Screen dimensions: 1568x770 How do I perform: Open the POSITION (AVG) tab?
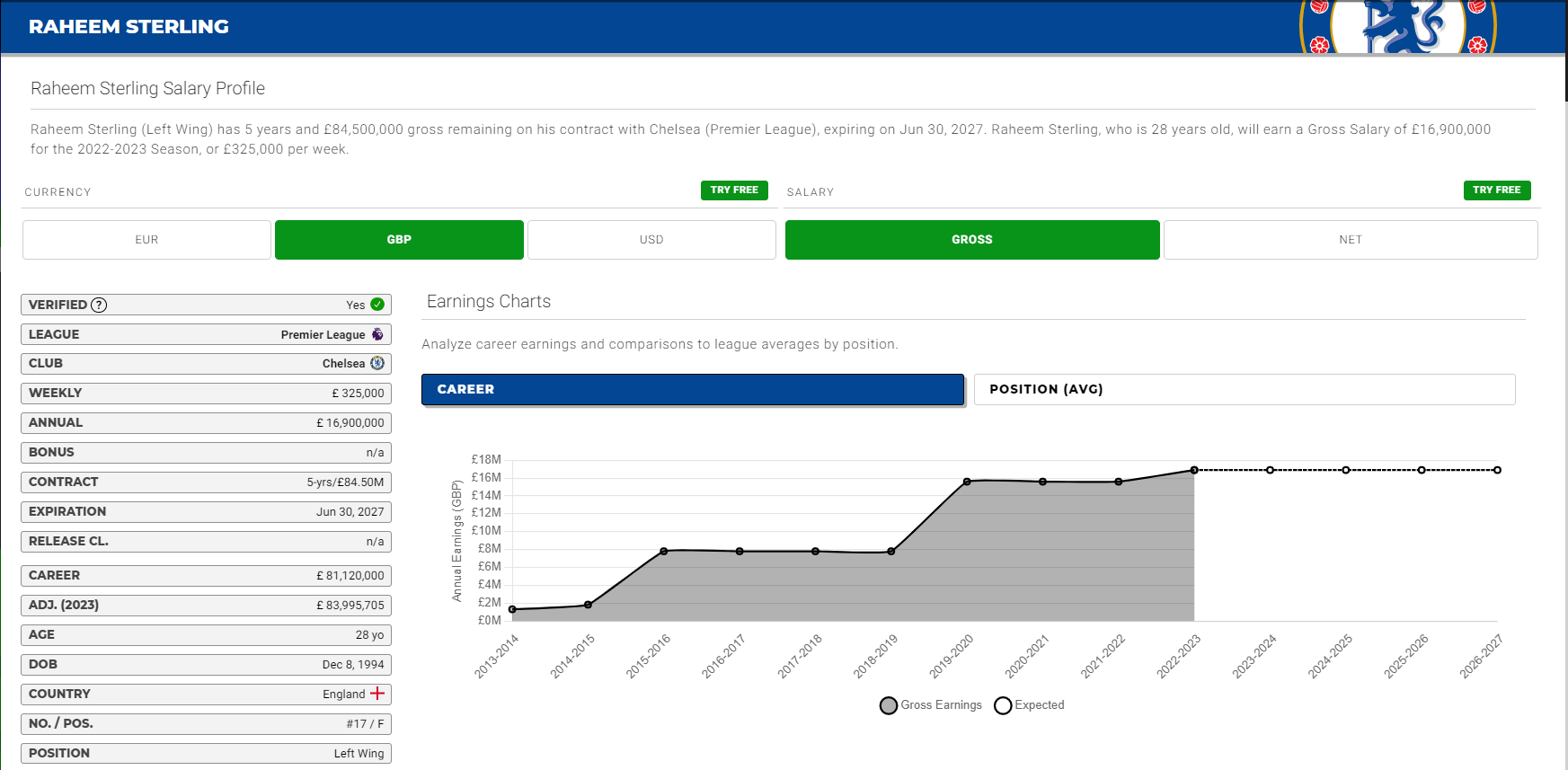(1245, 389)
